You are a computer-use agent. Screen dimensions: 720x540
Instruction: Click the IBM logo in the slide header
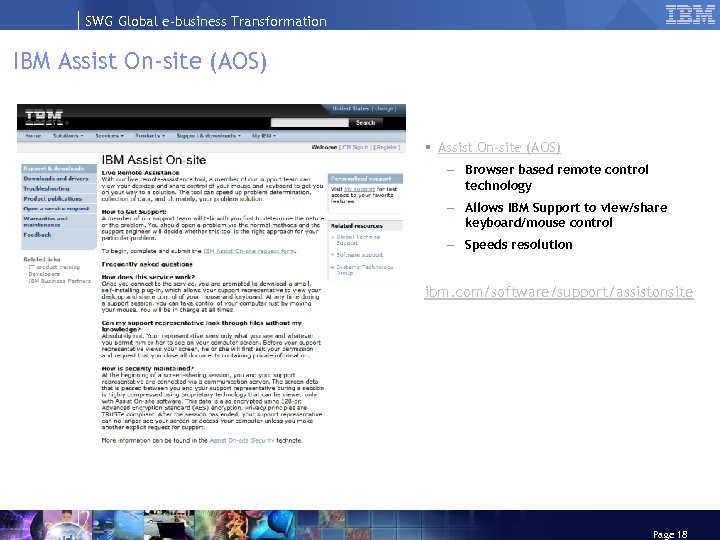click(x=690, y=14)
